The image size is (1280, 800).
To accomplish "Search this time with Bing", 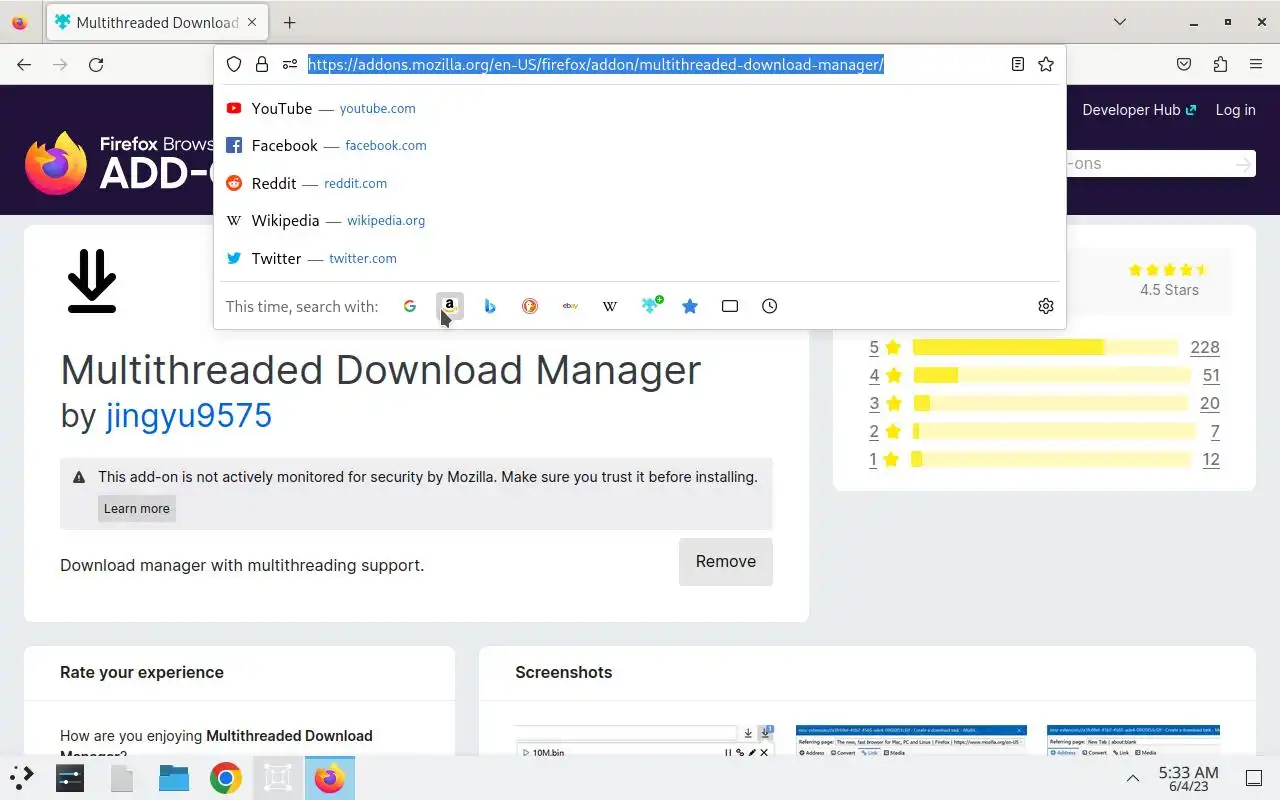I will coord(490,306).
